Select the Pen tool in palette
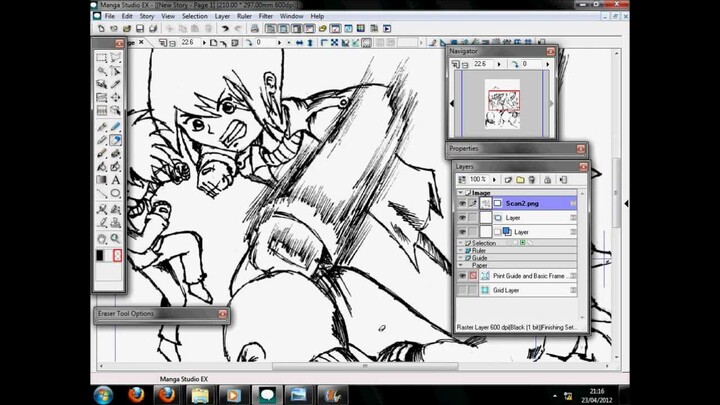 click(x=101, y=127)
